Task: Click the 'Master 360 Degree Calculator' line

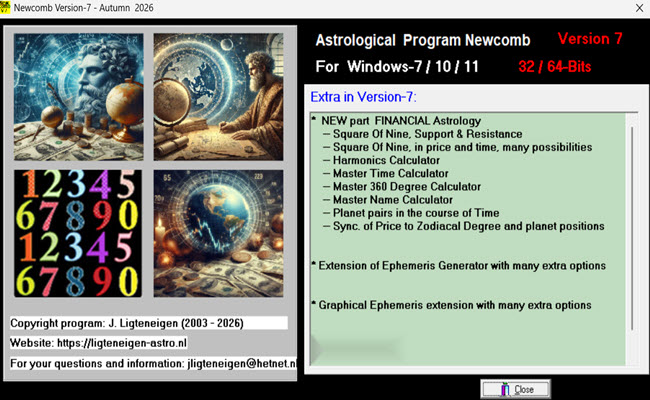Action: click(407, 187)
